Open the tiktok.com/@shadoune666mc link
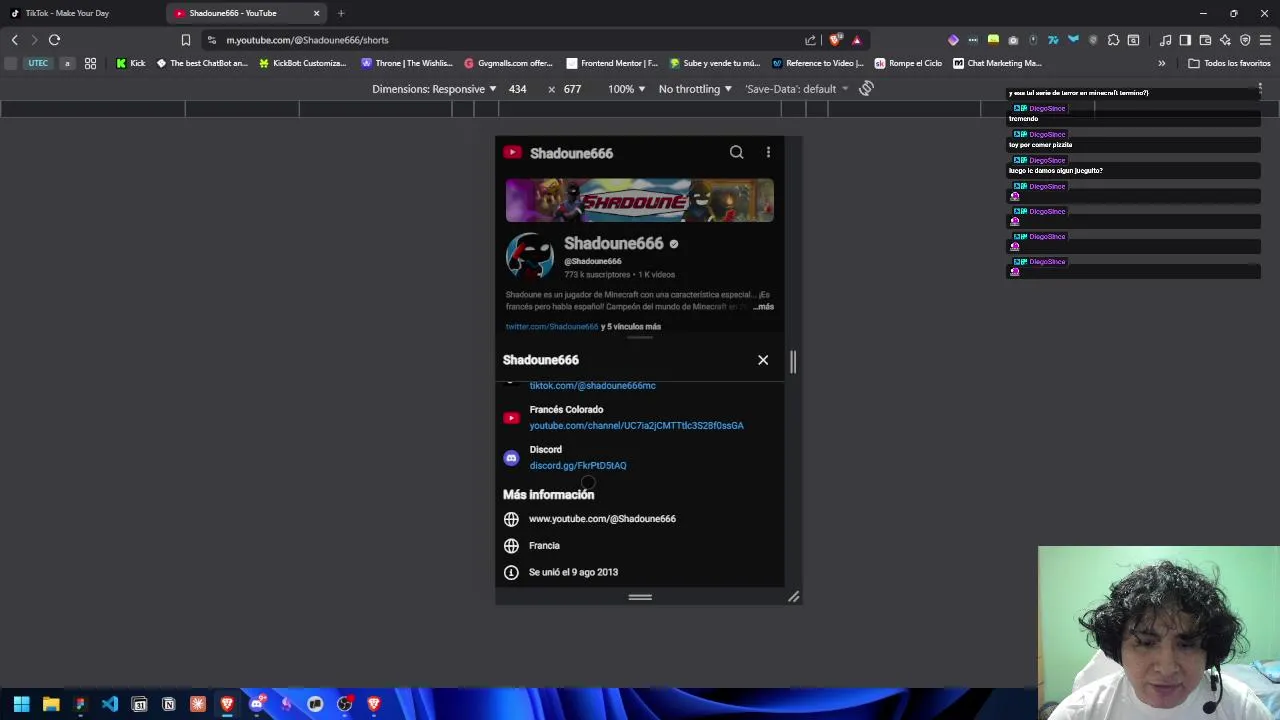 coord(592,385)
